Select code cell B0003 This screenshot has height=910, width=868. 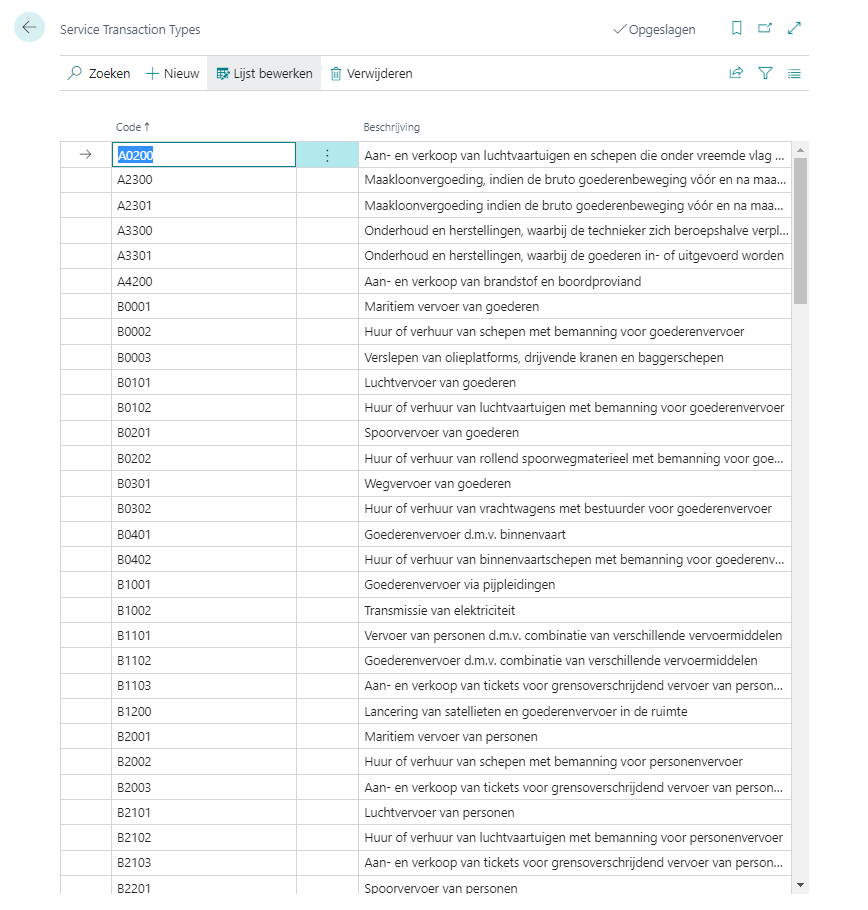pyautogui.click(x=204, y=358)
